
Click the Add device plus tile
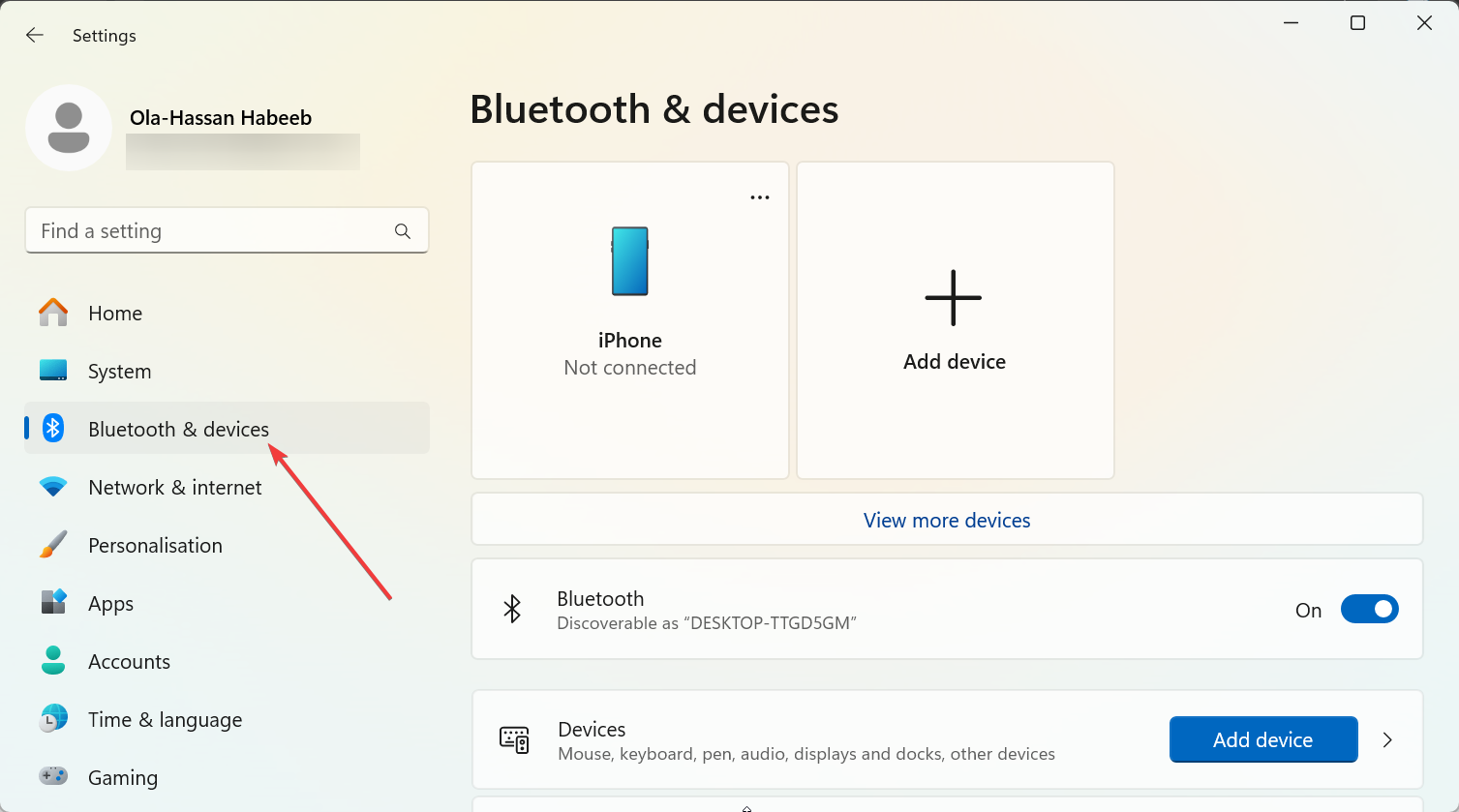(x=955, y=320)
